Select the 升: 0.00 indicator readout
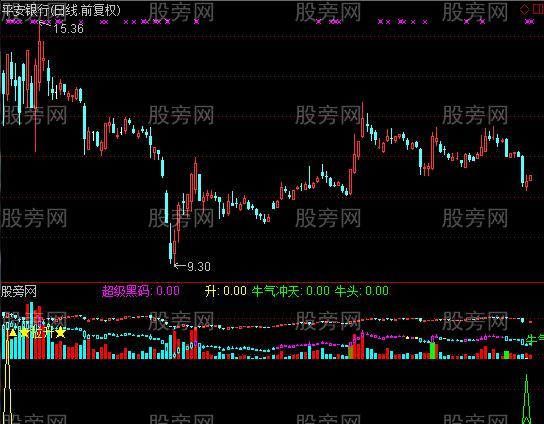The width and height of the screenshot is (544, 424). [226, 291]
